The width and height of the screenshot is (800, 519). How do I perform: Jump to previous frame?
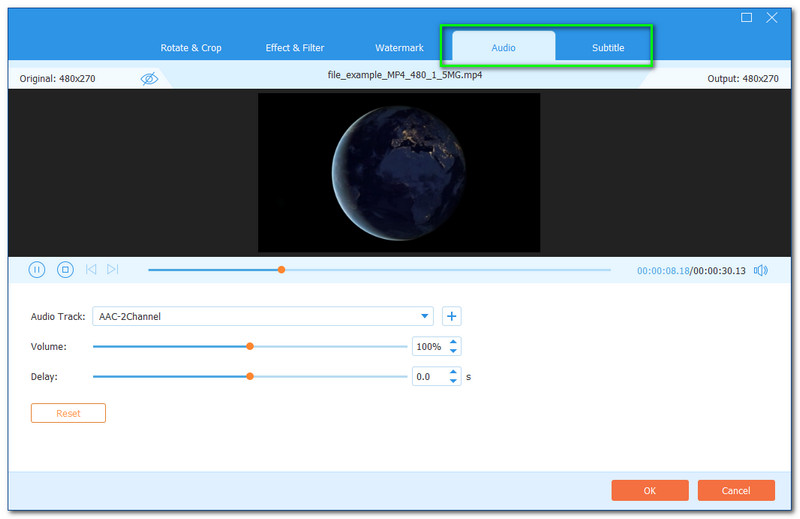91,269
